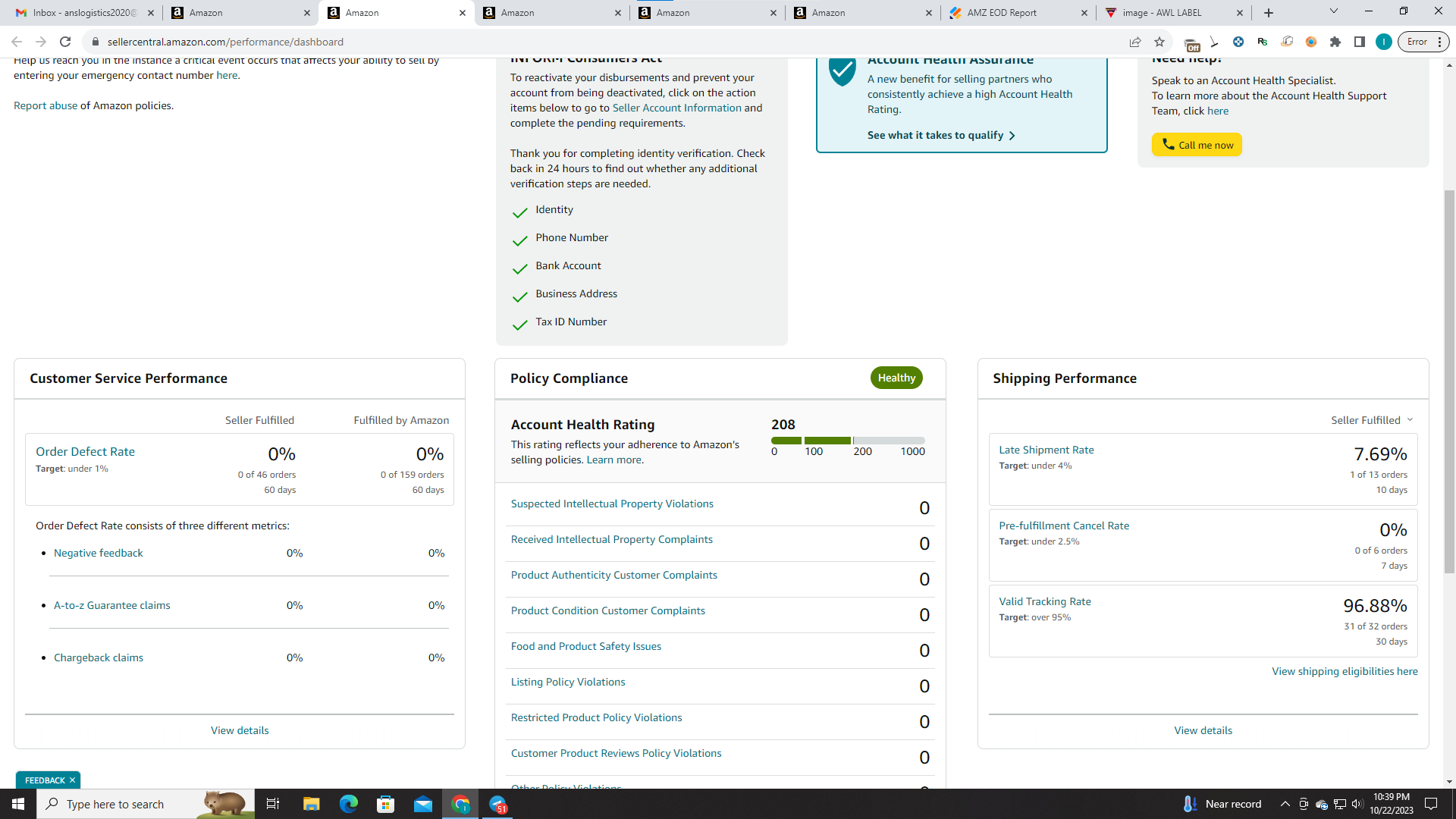The height and width of the screenshot is (819, 1456).
Task: Open a new browser tab
Action: 1269,13
